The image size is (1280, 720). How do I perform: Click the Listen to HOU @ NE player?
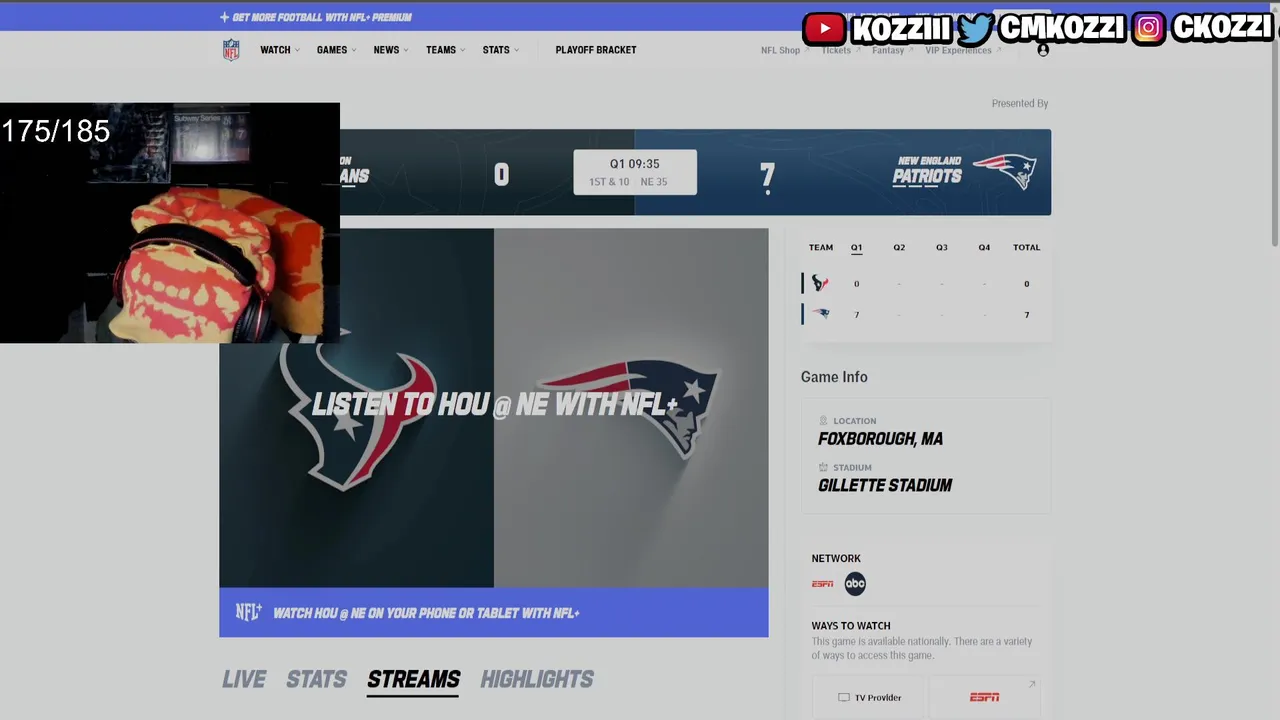click(494, 408)
